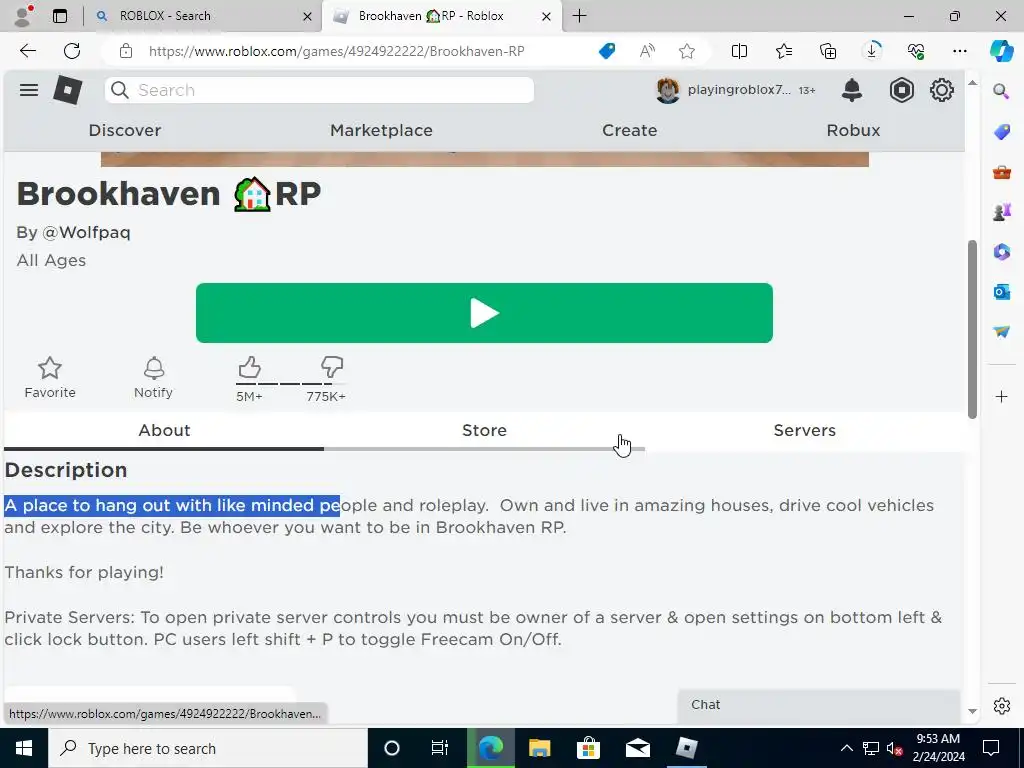1024x768 pixels.
Task: Open sidebar settings gear at bottom
Action: click(1001, 706)
